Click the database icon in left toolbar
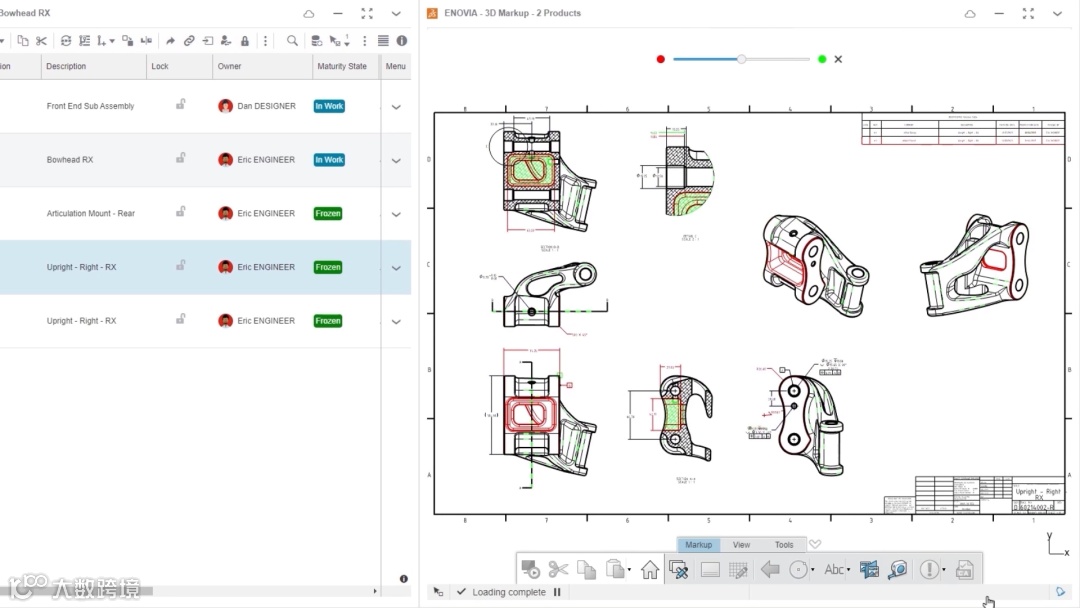The width and height of the screenshot is (1080, 608). [316, 41]
